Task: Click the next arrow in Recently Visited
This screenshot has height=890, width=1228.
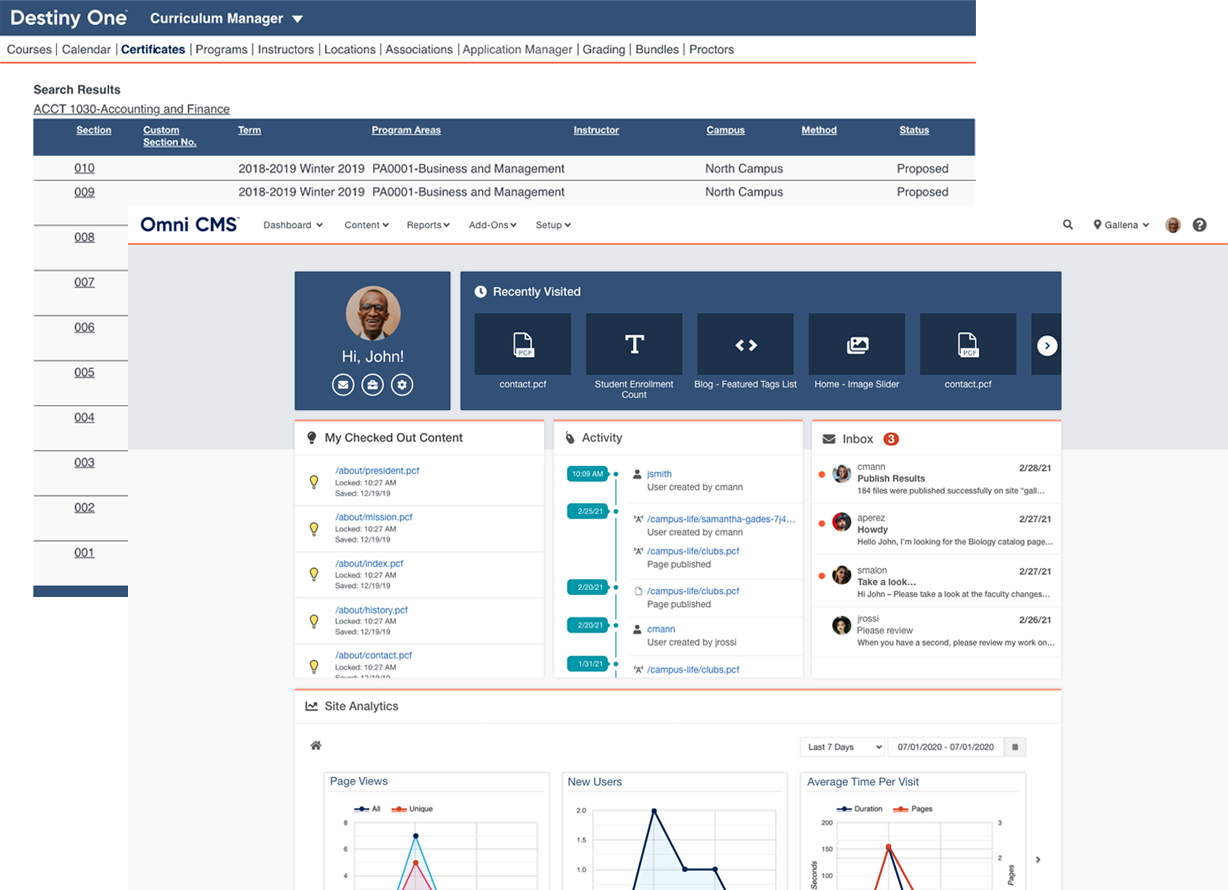Action: 1047,345
